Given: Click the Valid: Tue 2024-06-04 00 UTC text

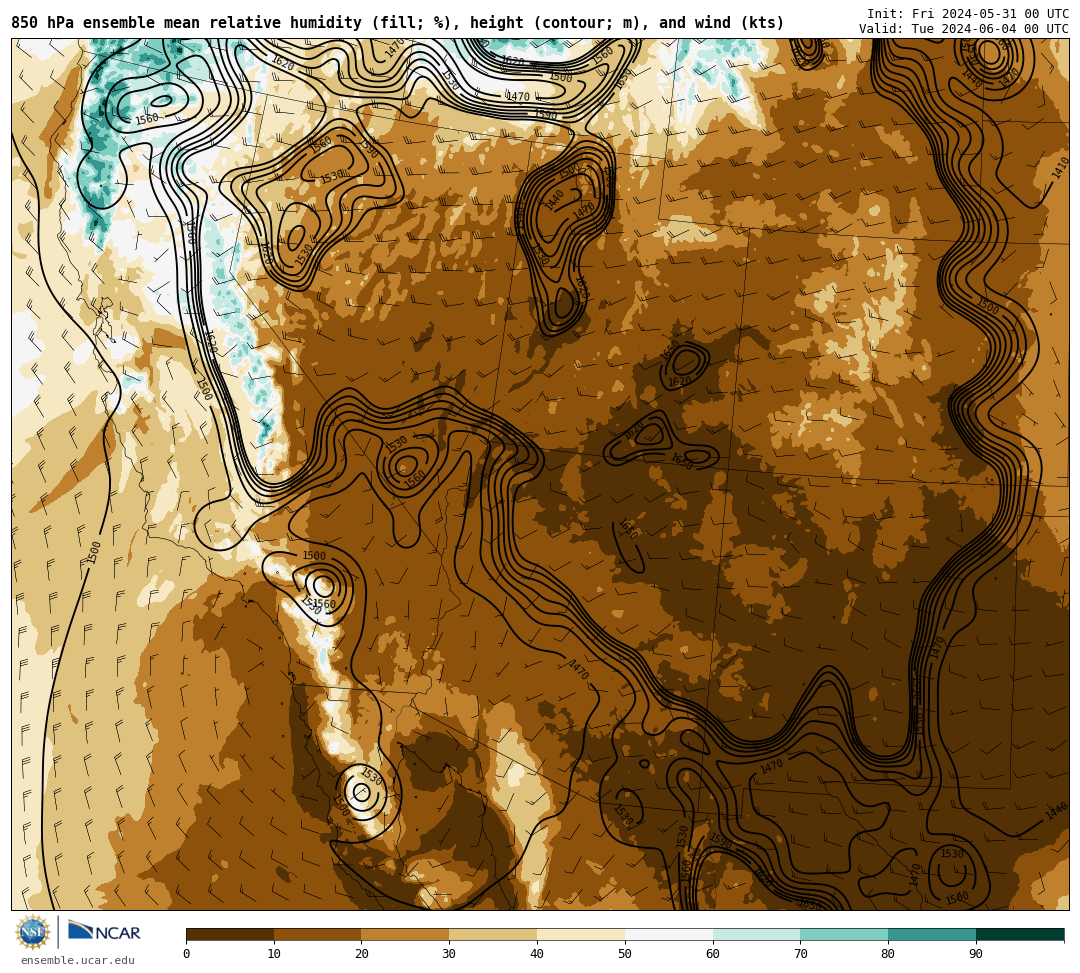Looking at the screenshot, I should (964, 29).
